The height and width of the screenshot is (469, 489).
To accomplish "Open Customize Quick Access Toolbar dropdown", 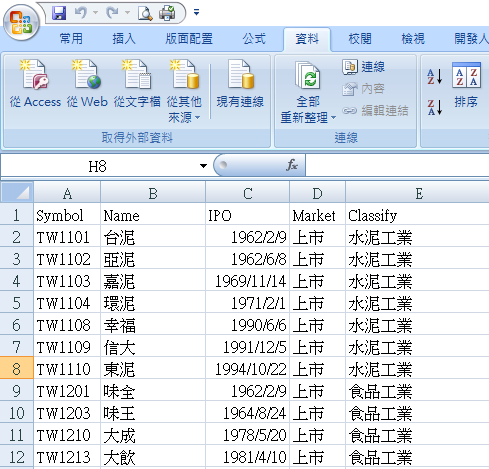I will (x=196, y=13).
